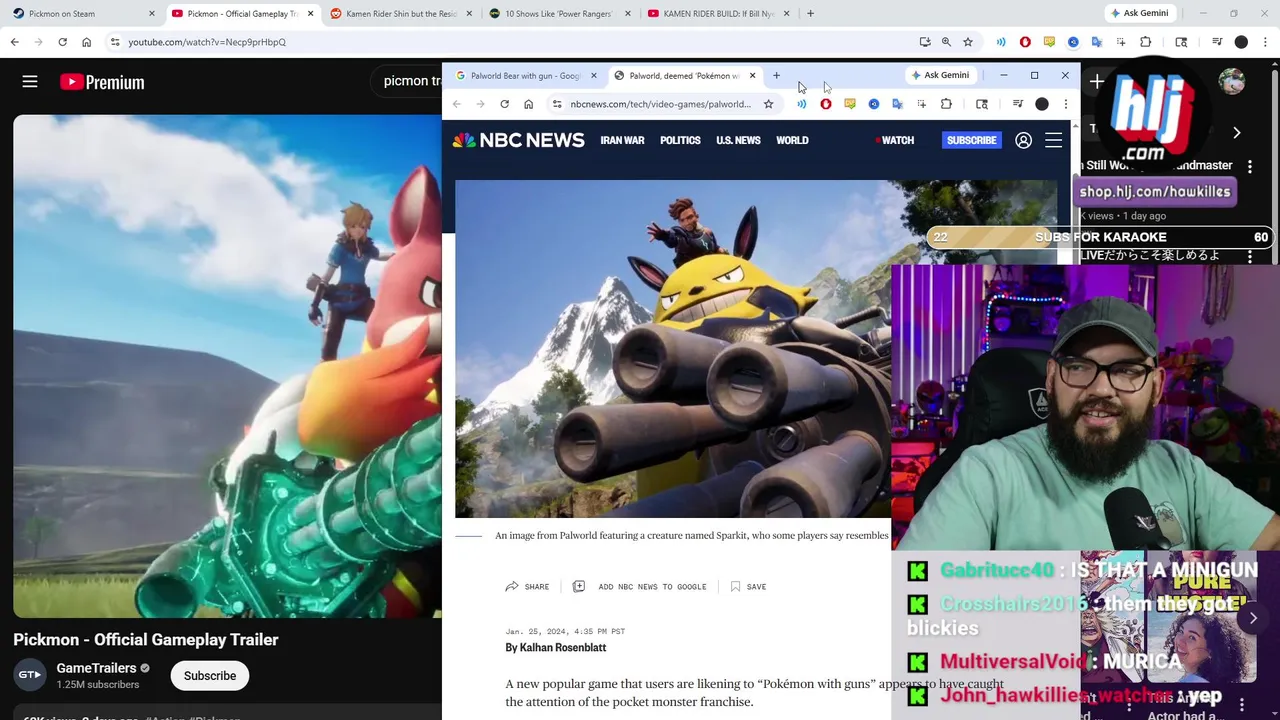Open NBC News hamburger menu
This screenshot has height=720, width=1280.
click(x=1053, y=141)
